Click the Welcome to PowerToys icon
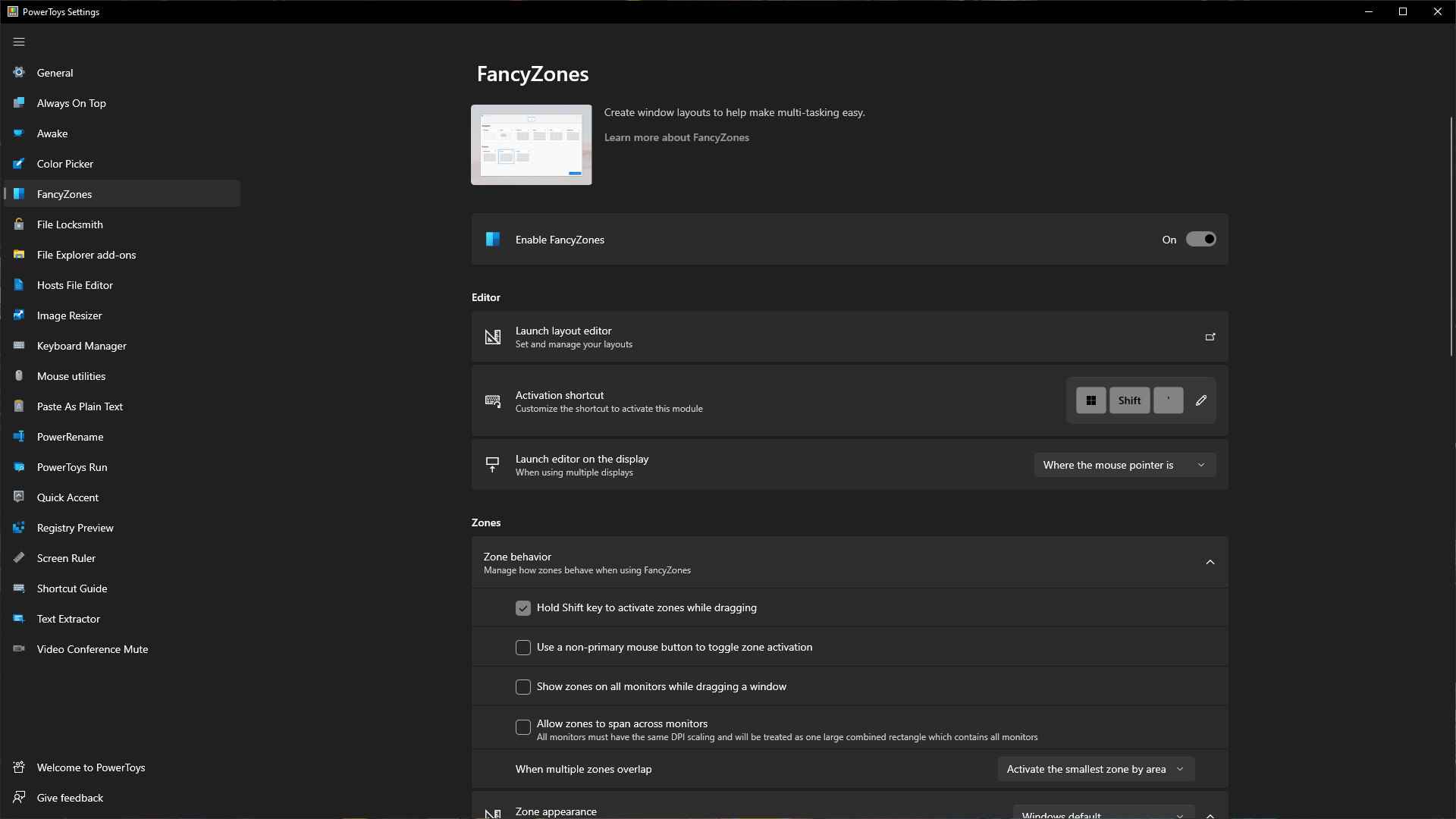 pos(19,767)
